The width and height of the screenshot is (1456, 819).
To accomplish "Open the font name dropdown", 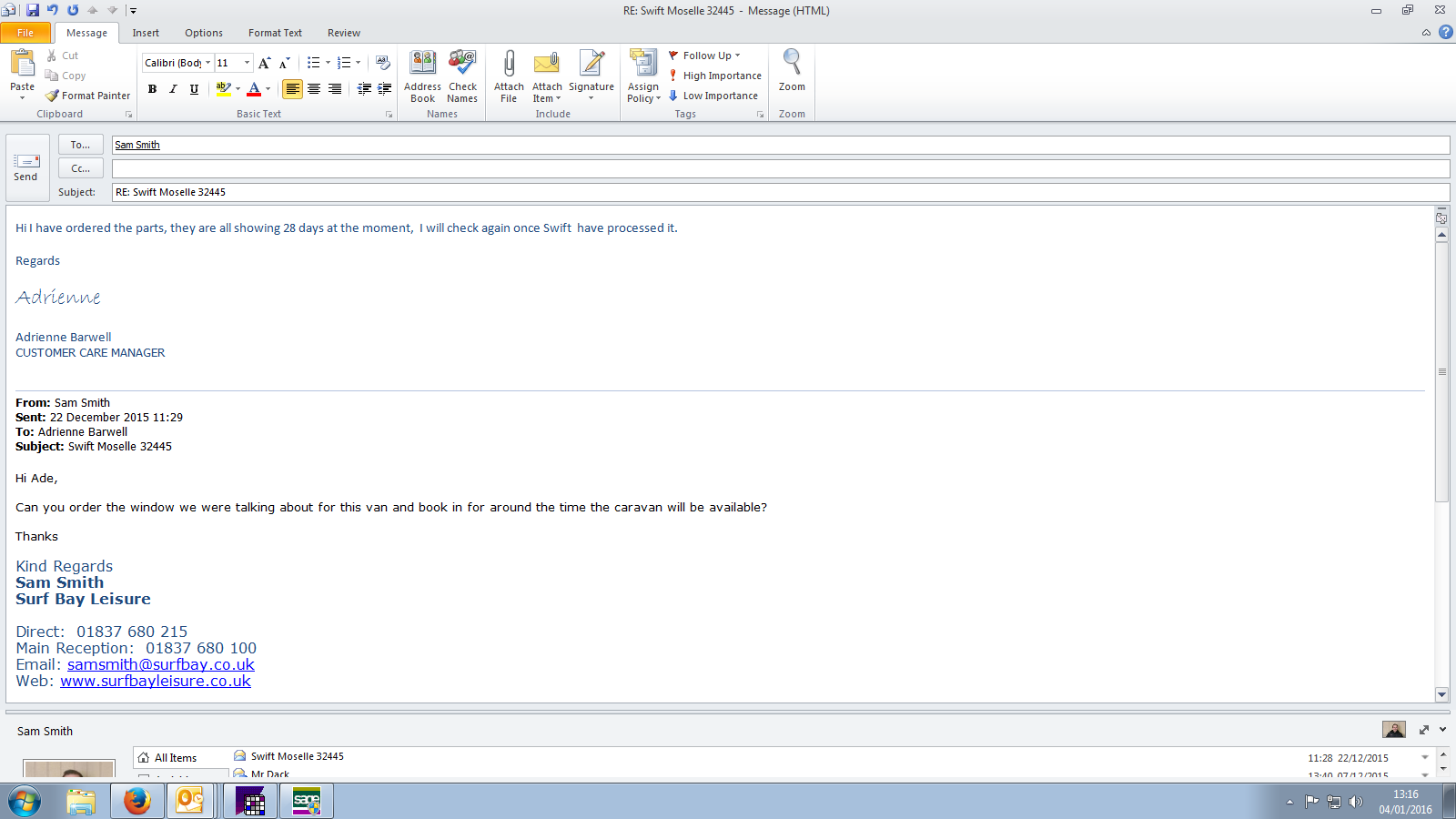I will [x=208, y=63].
